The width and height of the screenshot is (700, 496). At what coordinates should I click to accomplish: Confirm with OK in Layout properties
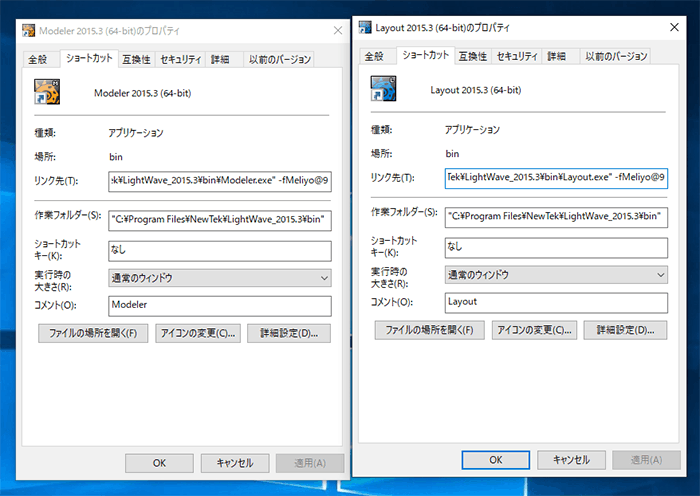tap(496, 460)
